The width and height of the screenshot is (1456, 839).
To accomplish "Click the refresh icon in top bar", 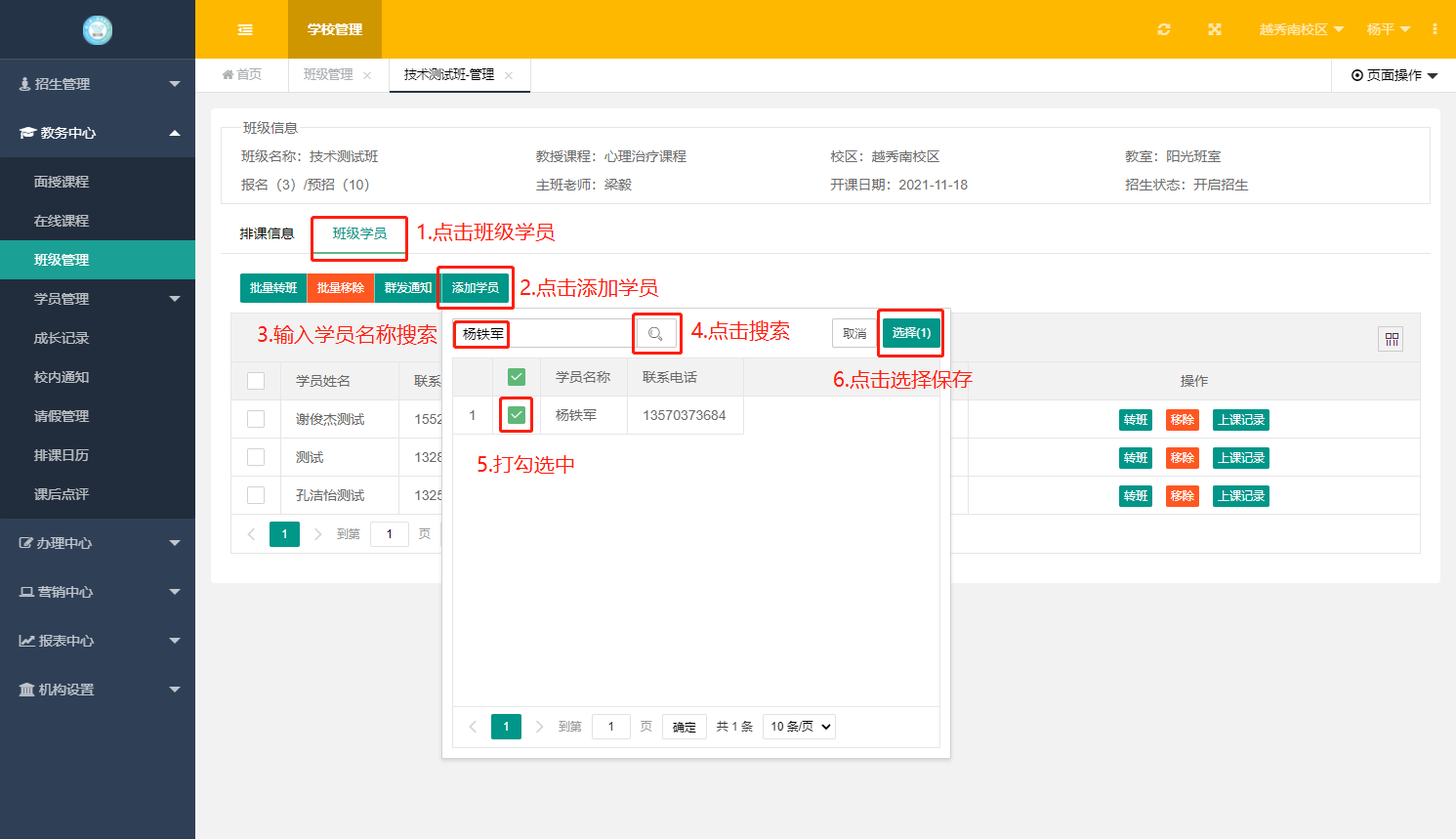I will click(1163, 29).
